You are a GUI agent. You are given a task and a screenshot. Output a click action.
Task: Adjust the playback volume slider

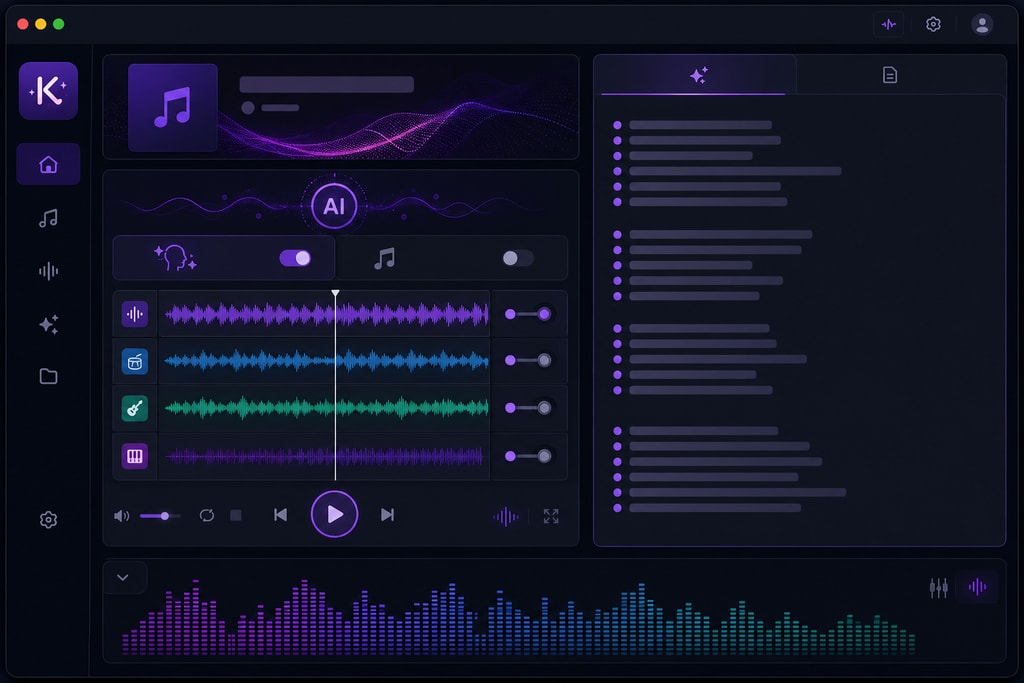coord(160,516)
